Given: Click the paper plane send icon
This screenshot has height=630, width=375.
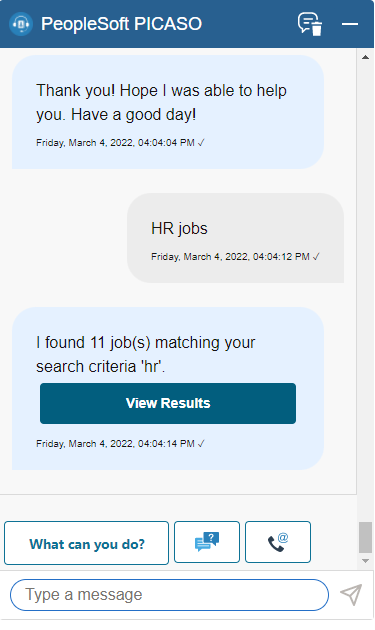Looking at the screenshot, I should pyautogui.click(x=351, y=595).
